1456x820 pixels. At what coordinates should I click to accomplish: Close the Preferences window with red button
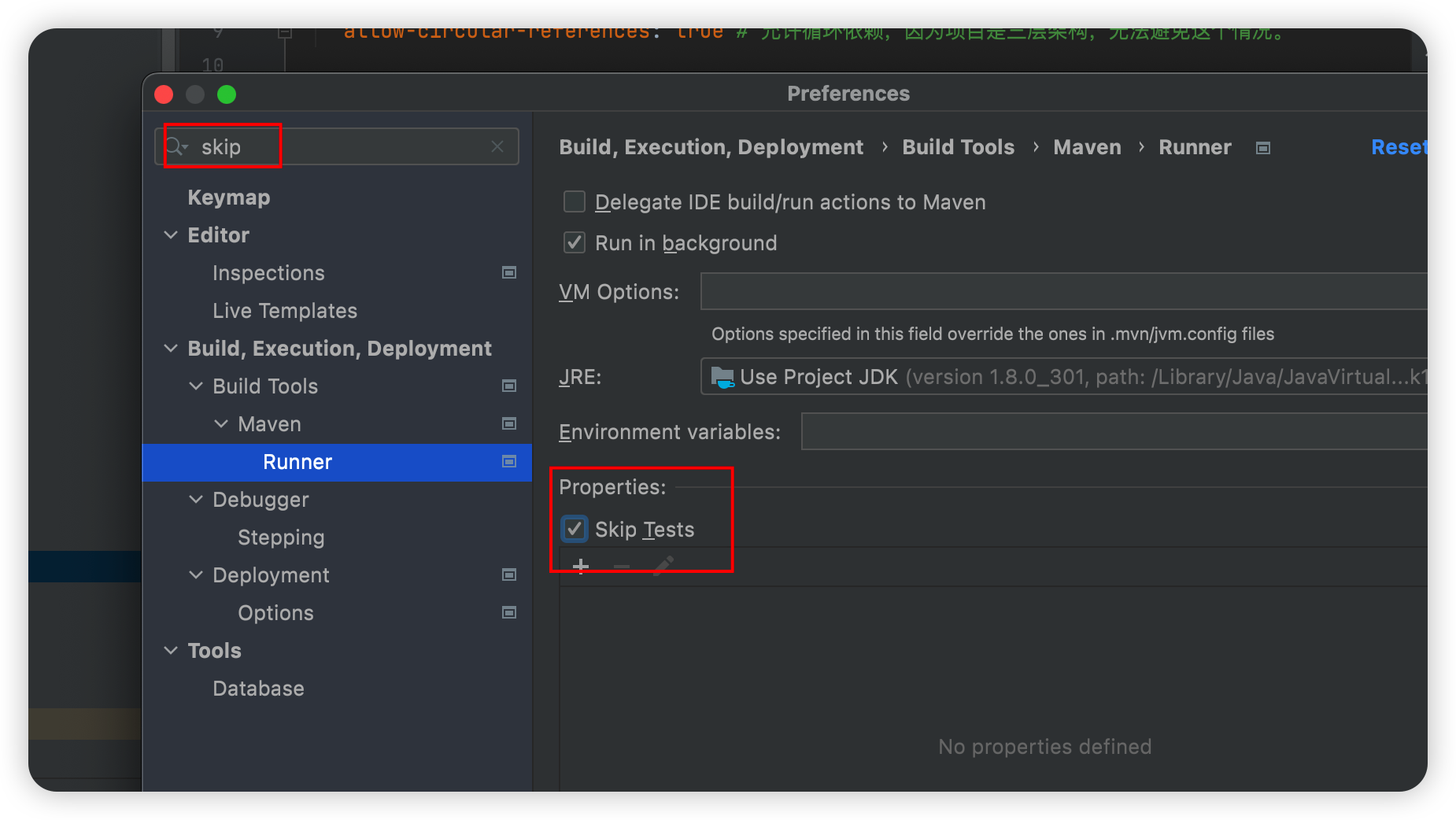pyautogui.click(x=164, y=94)
